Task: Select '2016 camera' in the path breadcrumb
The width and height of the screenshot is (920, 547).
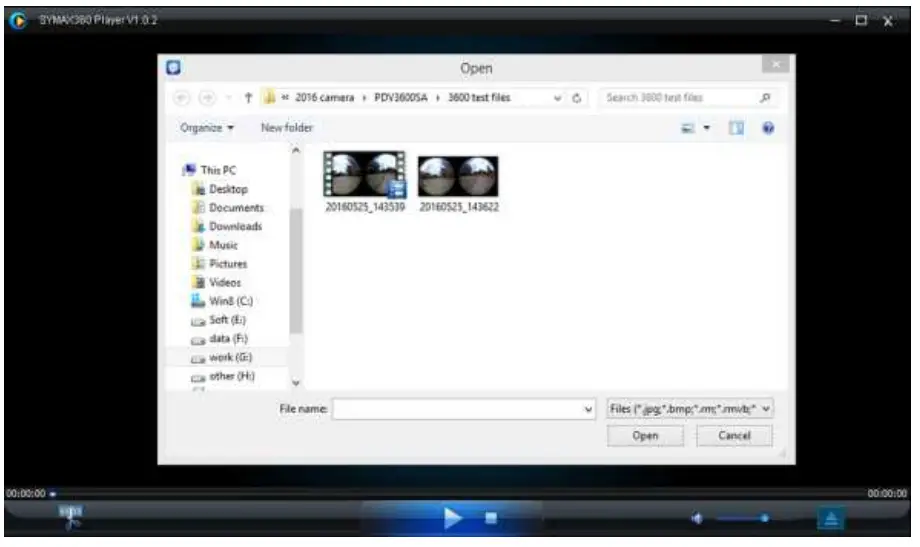Action: [324, 98]
